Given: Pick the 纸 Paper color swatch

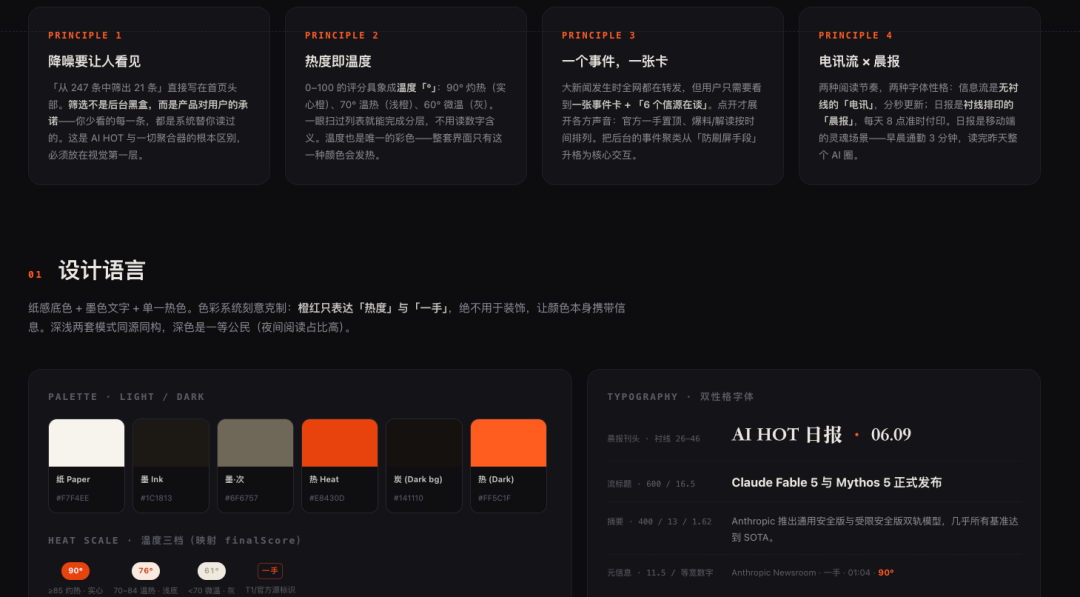Looking at the screenshot, I should tap(87, 443).
